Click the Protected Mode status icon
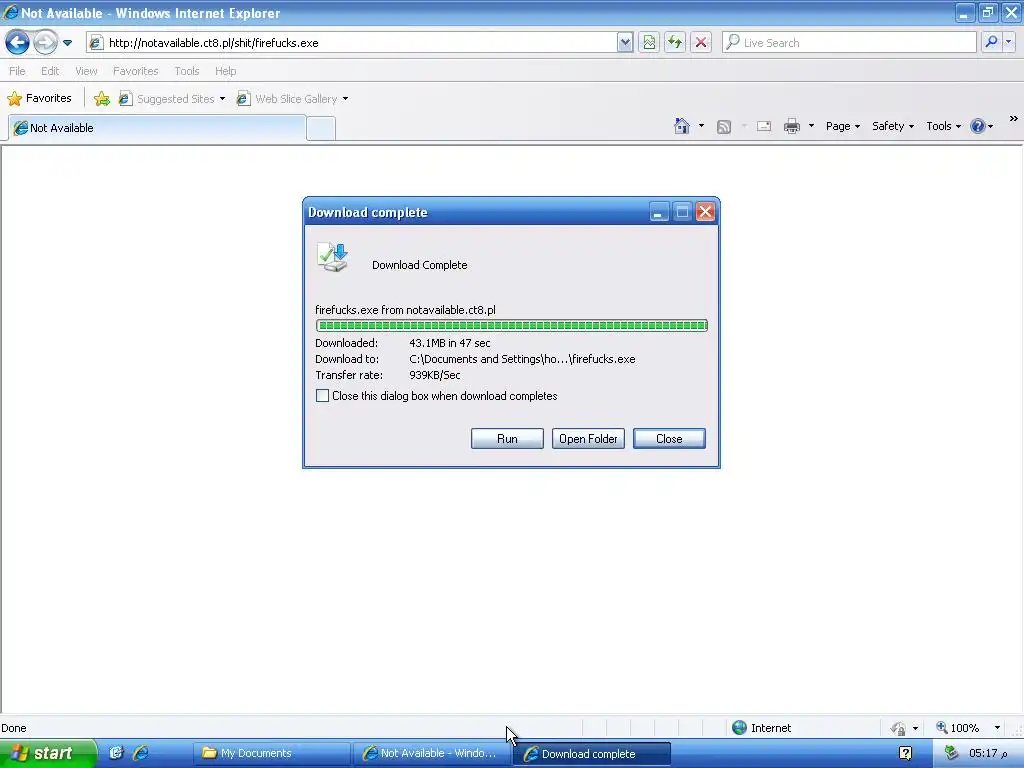This screenshot has width=1024, height=768. point(899,728)
